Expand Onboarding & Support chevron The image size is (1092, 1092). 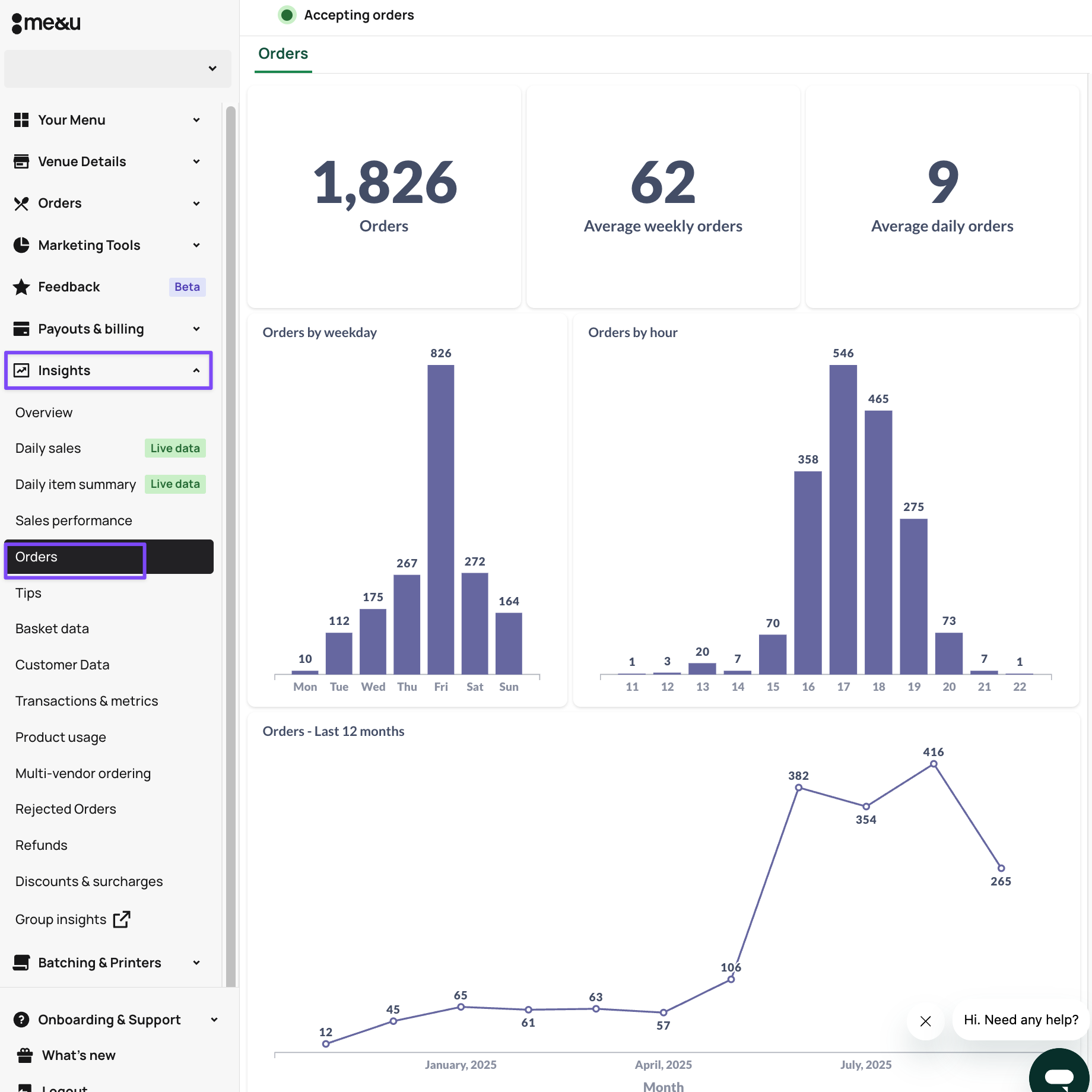(214, 1020)
